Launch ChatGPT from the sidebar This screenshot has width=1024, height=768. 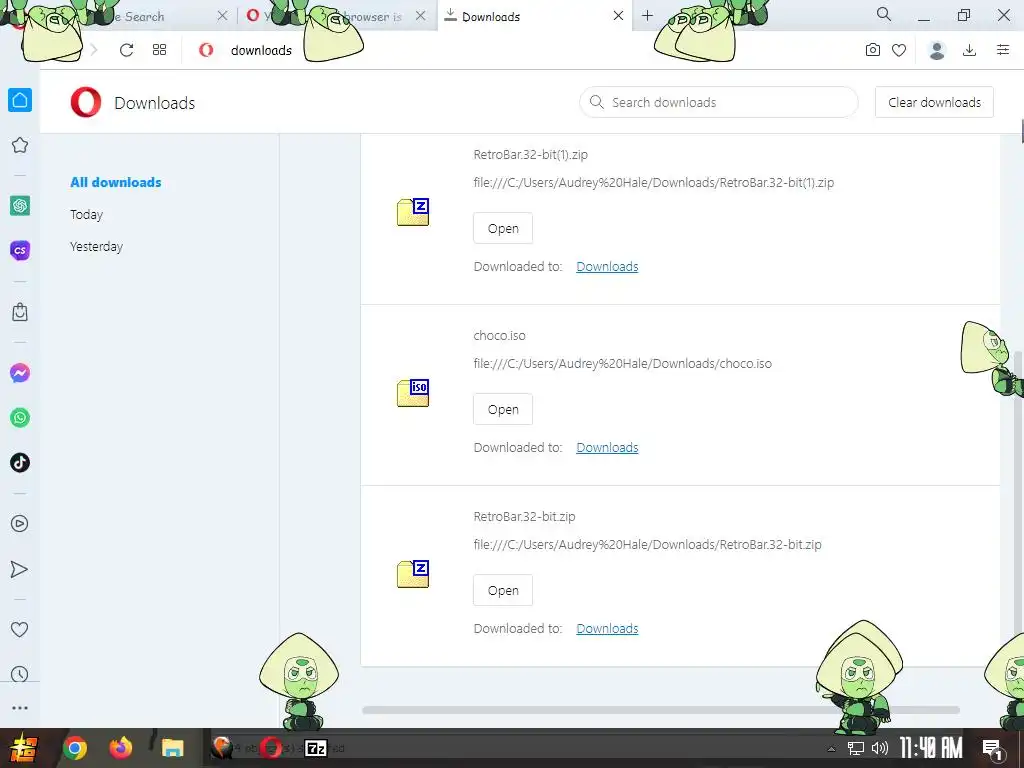click(x=20, y=206)
